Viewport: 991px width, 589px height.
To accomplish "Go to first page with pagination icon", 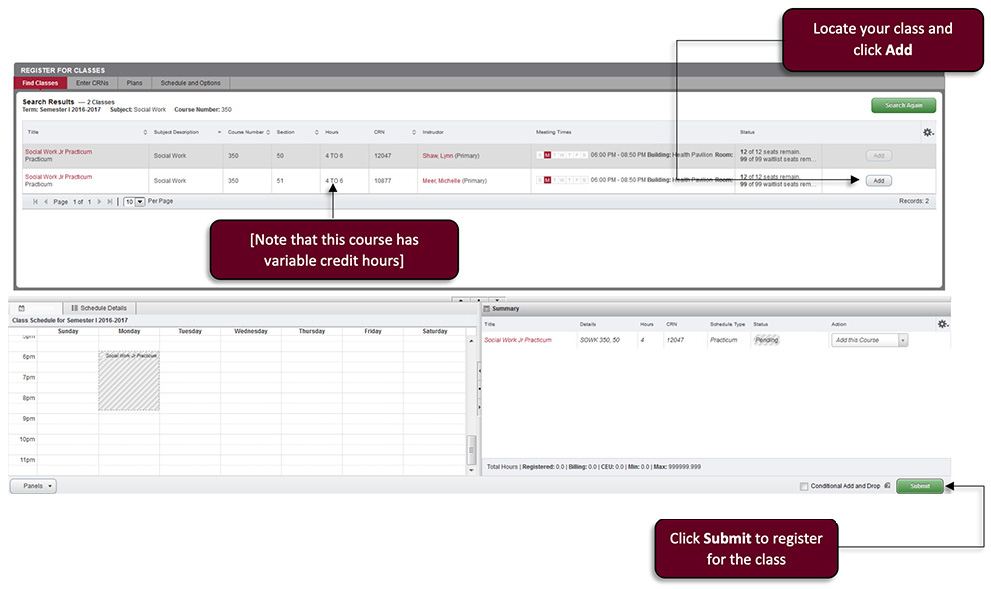I will [35, 201].
